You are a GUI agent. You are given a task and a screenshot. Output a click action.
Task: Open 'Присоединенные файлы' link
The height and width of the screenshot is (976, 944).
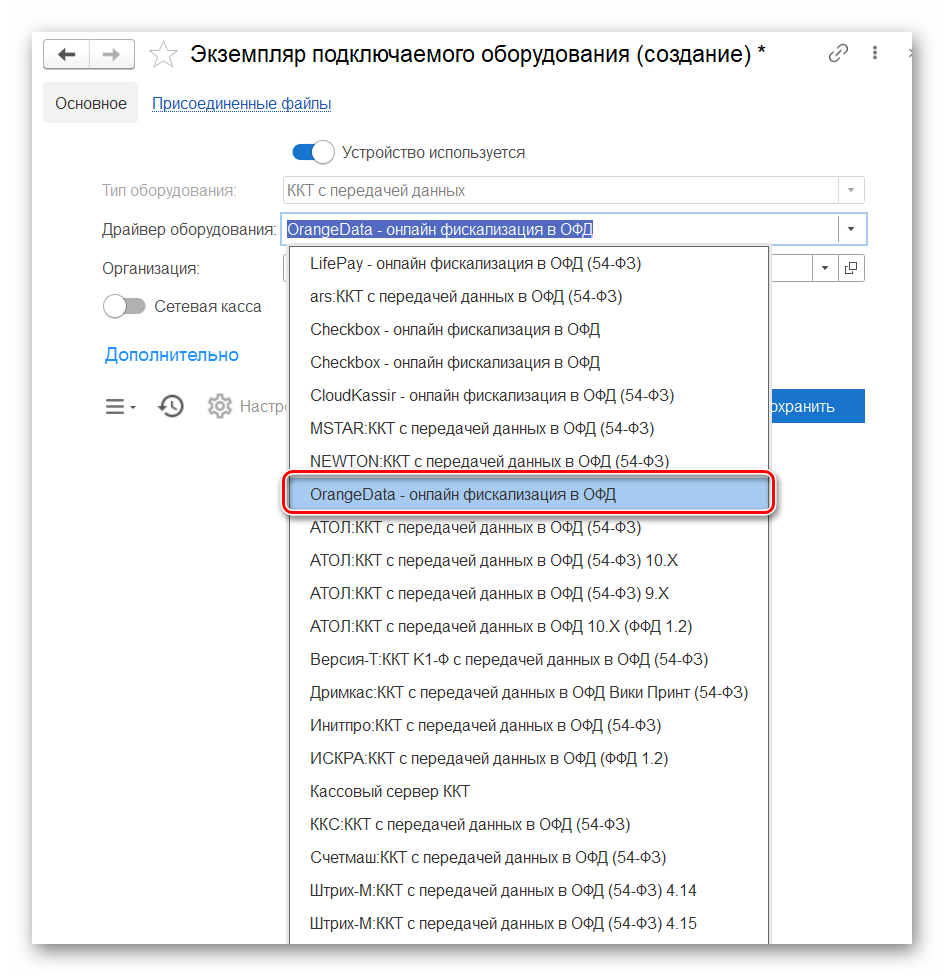click(x=241, y=103)
